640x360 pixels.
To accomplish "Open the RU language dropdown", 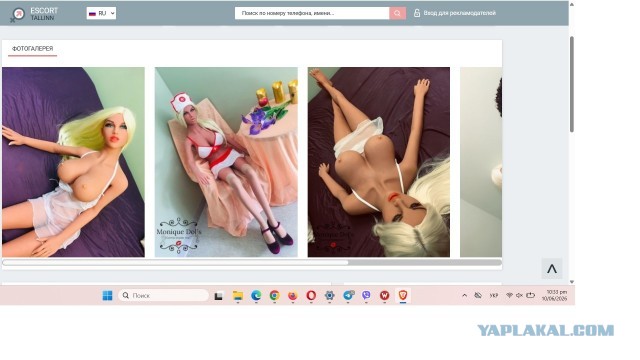I will click(101, 13).
